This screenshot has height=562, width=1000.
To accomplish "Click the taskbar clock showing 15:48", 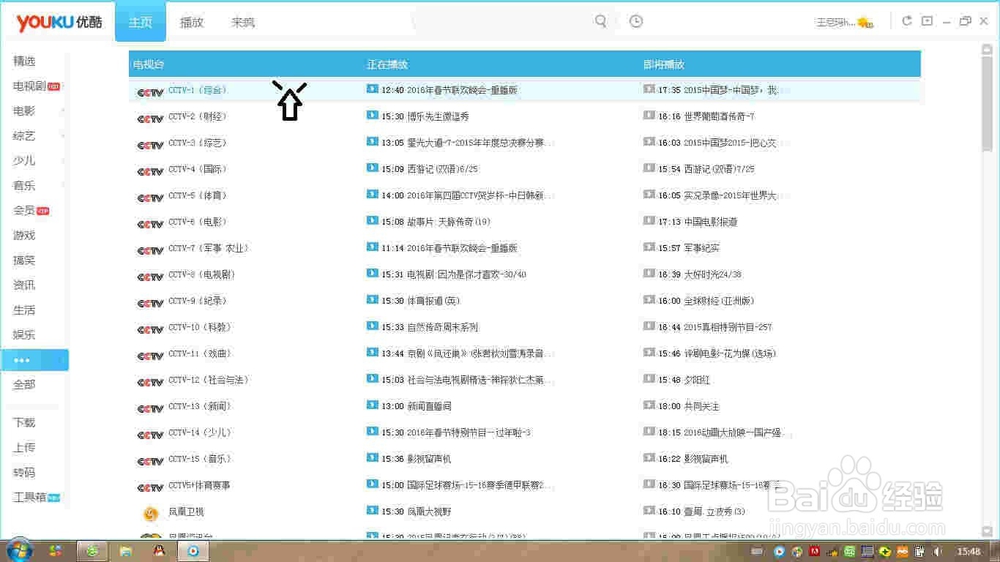I will (x=969, y=551).
